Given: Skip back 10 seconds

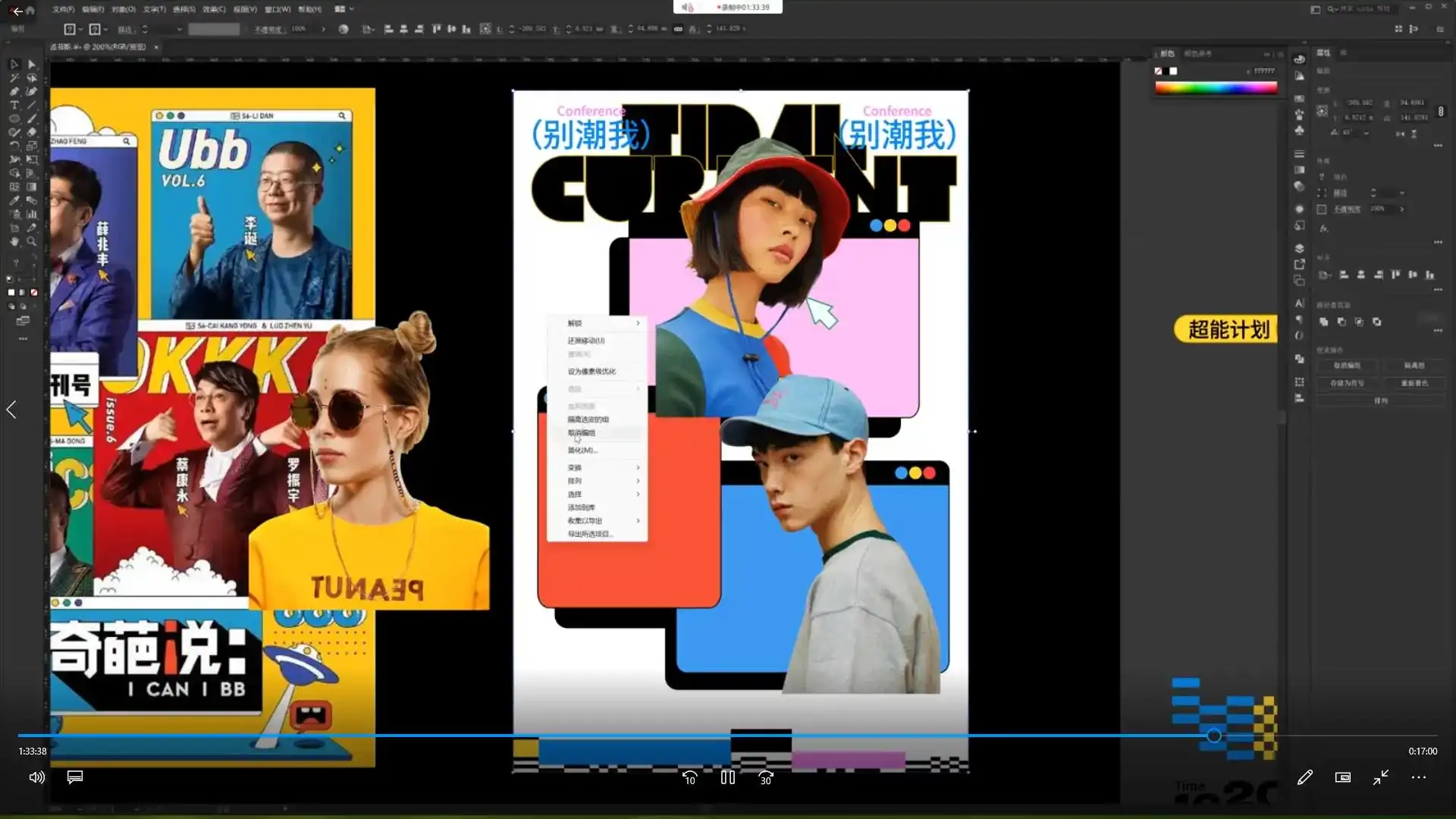Looking at the screenshot, I should [x=689, y=777].
